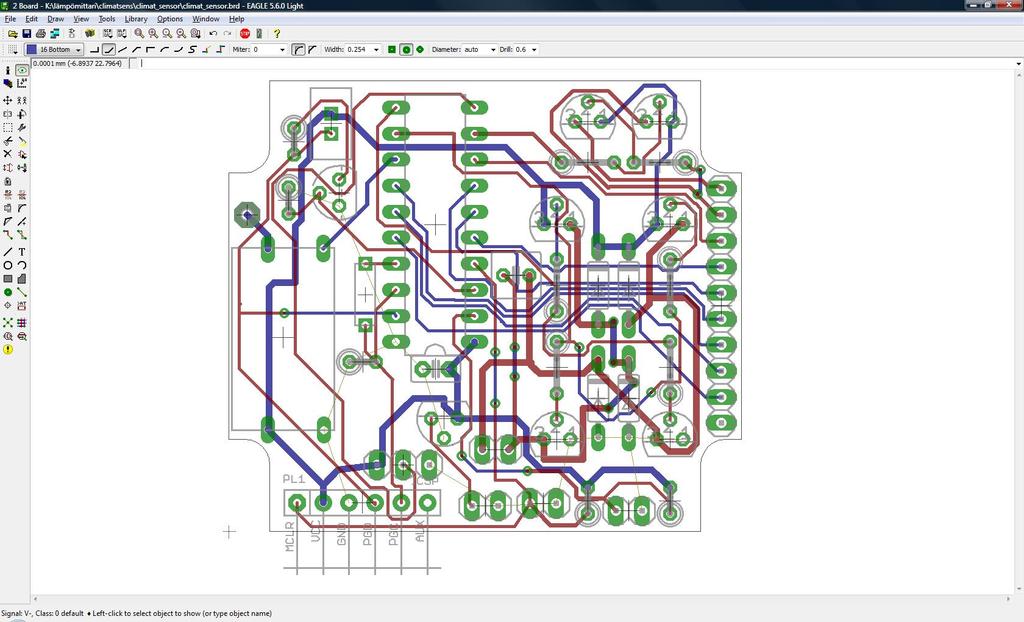1024x622 pixels.
Task: Click the Delete X tool
Action: (x=8, y=154)
